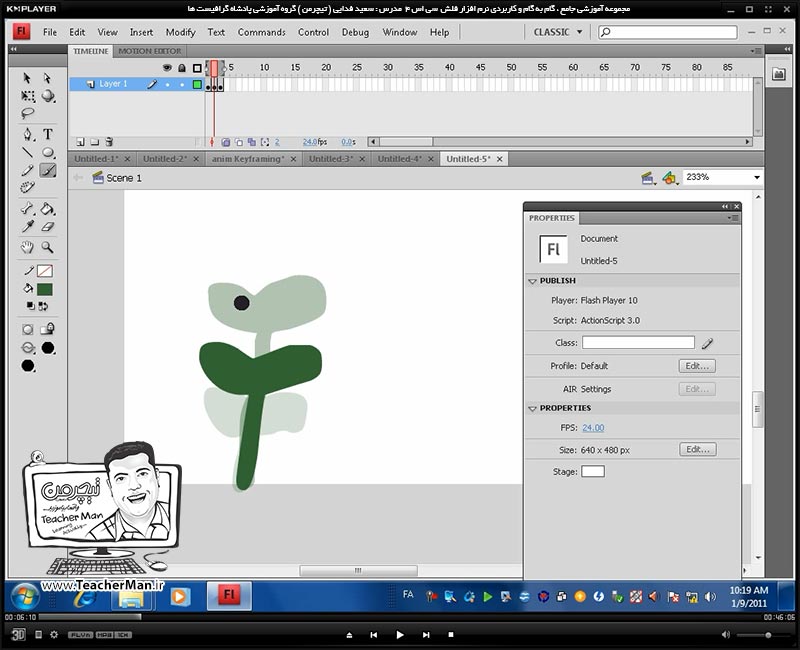Toggle Onion Skin Outlines button

(x=239, y=142)
